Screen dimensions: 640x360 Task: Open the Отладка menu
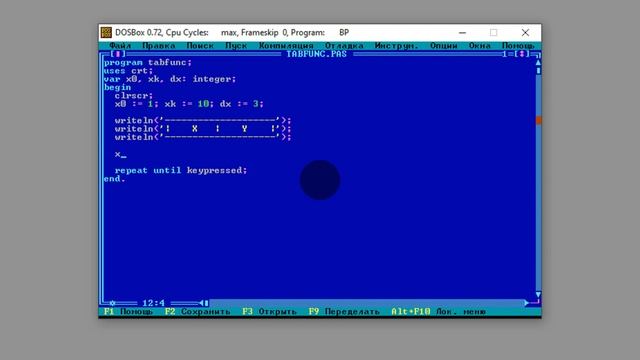tap(344, 46)
